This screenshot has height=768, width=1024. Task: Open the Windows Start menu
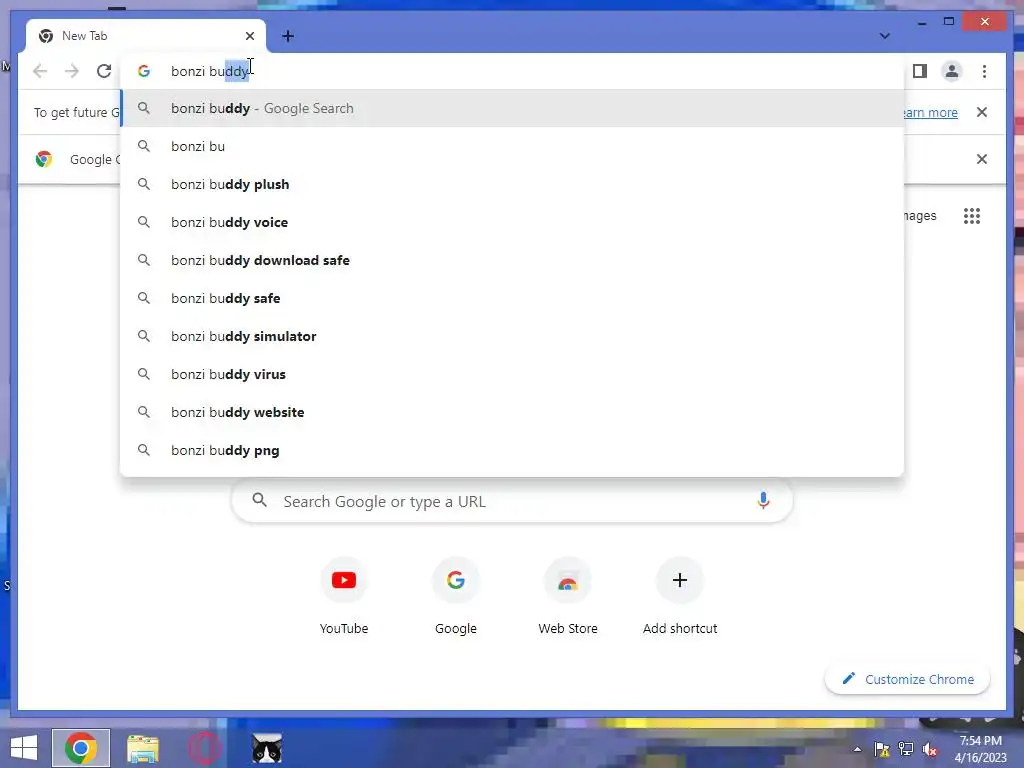click(x=24, y=748)
